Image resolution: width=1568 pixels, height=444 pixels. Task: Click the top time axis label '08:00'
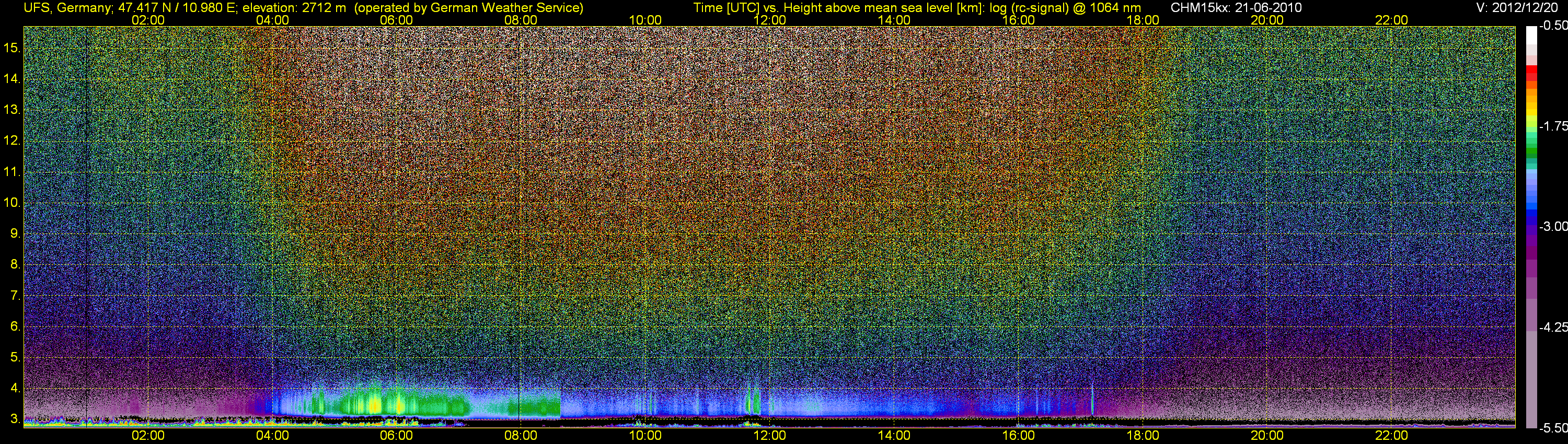click(521, 19)
